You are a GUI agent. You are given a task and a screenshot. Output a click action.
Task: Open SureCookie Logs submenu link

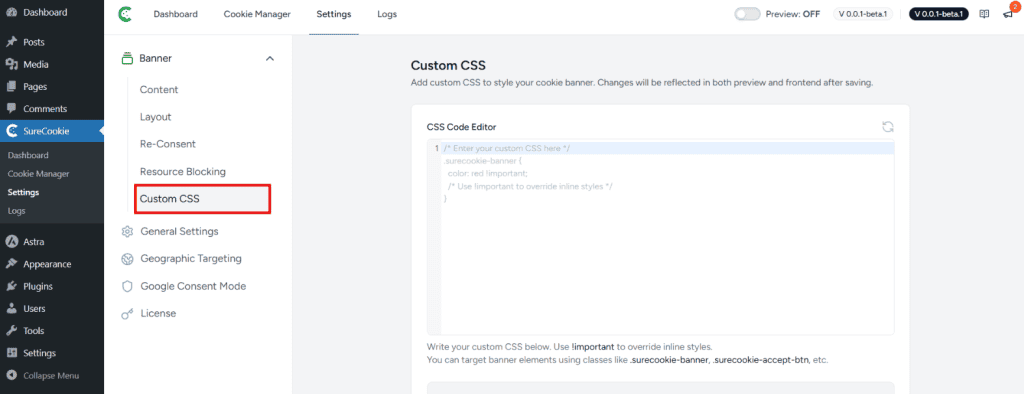16,211
